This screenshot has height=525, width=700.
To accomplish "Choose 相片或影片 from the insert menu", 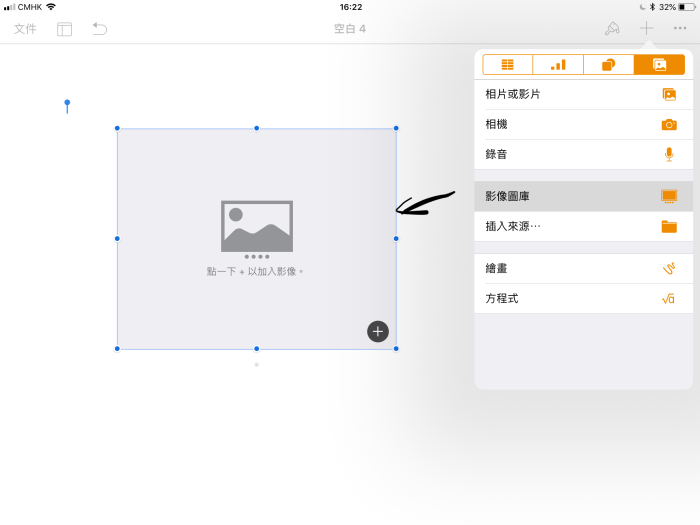I will click(x=582, y=95).
